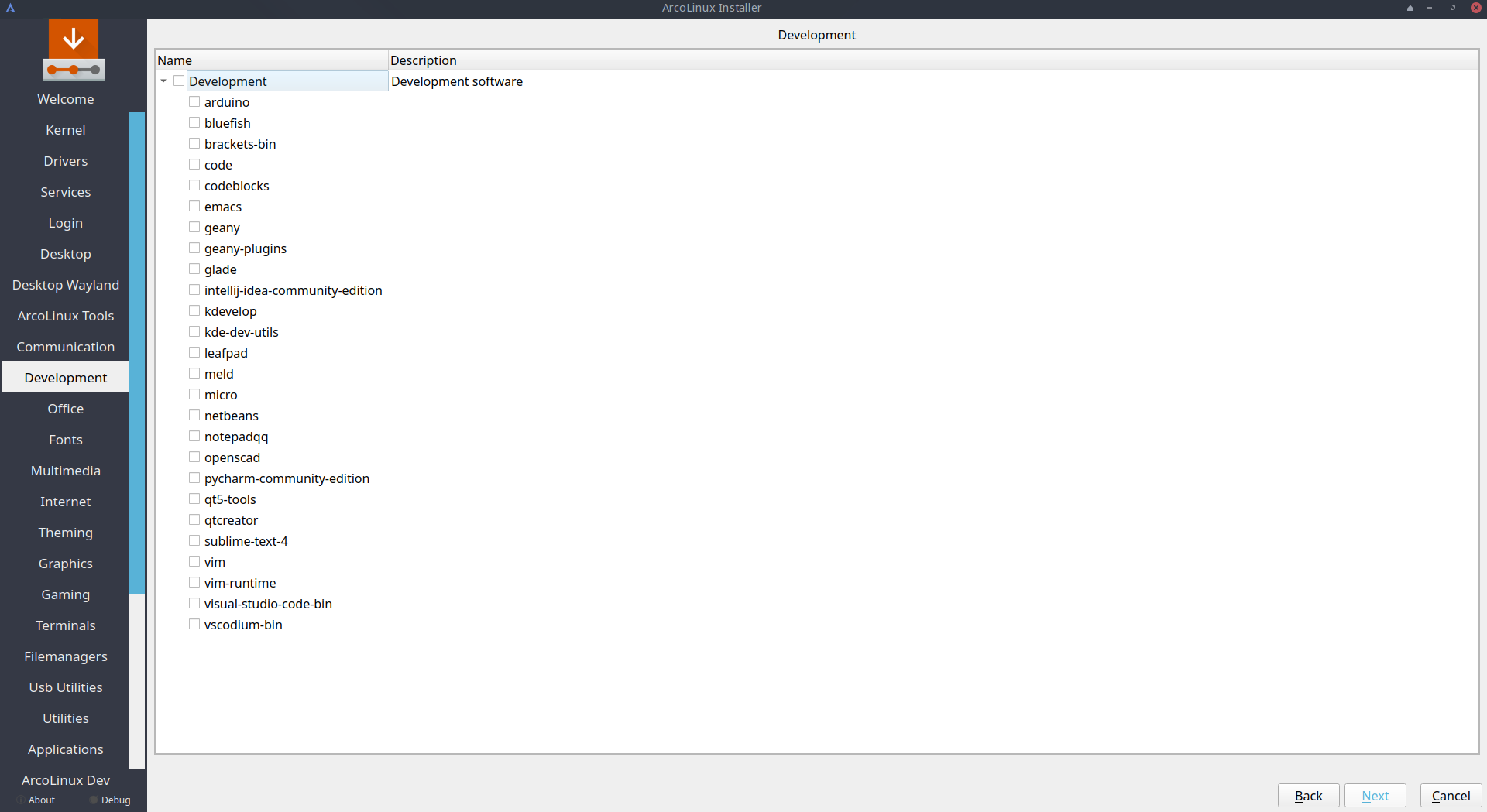Click the ArcoLinux logo in the title bar
The height and width of the screenshot is (812, 1487).
pyautogui.click(x=11, y=8)
